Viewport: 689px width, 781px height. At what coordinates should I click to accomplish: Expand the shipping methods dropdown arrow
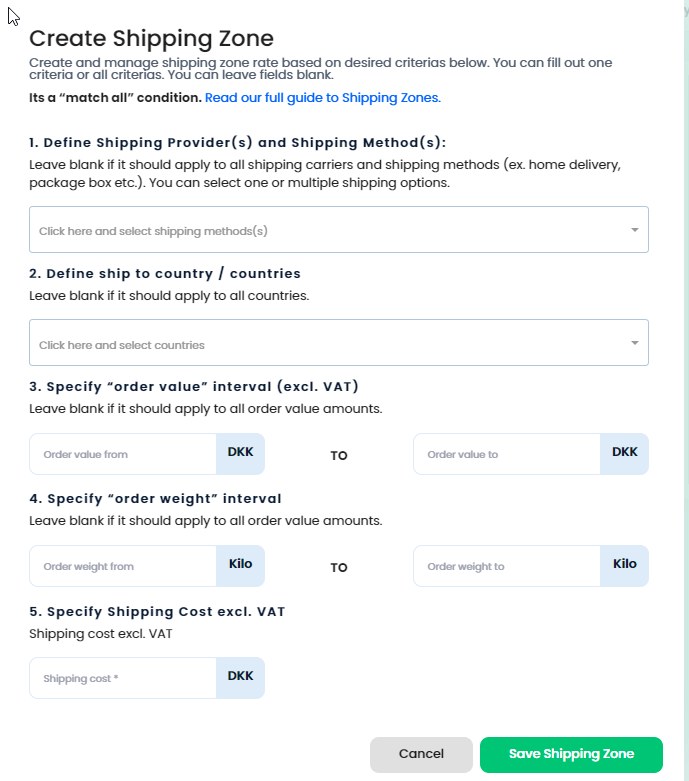[x=634, y=230]
